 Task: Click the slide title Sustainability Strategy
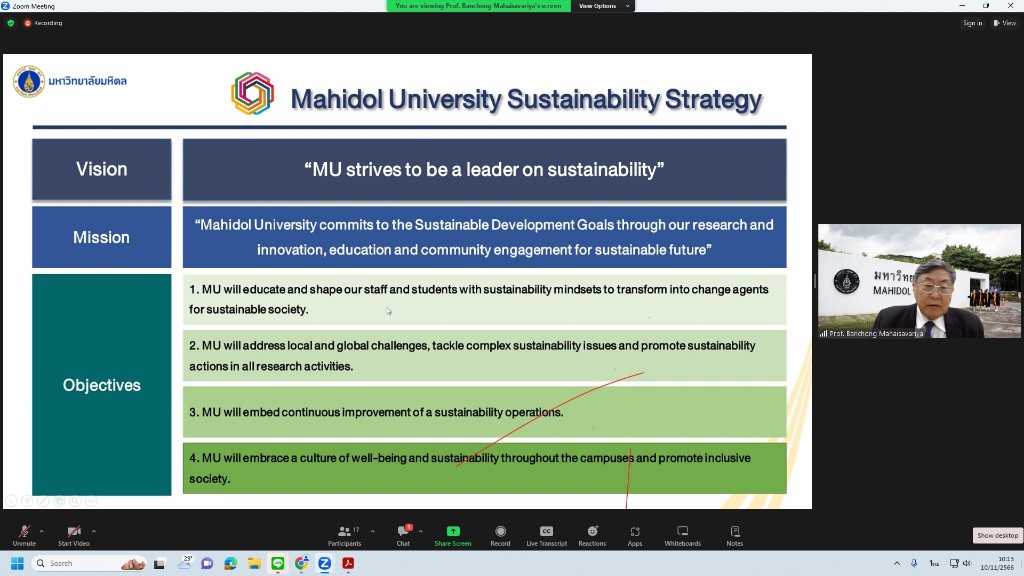pyautogui.click(x=526, y=99)
